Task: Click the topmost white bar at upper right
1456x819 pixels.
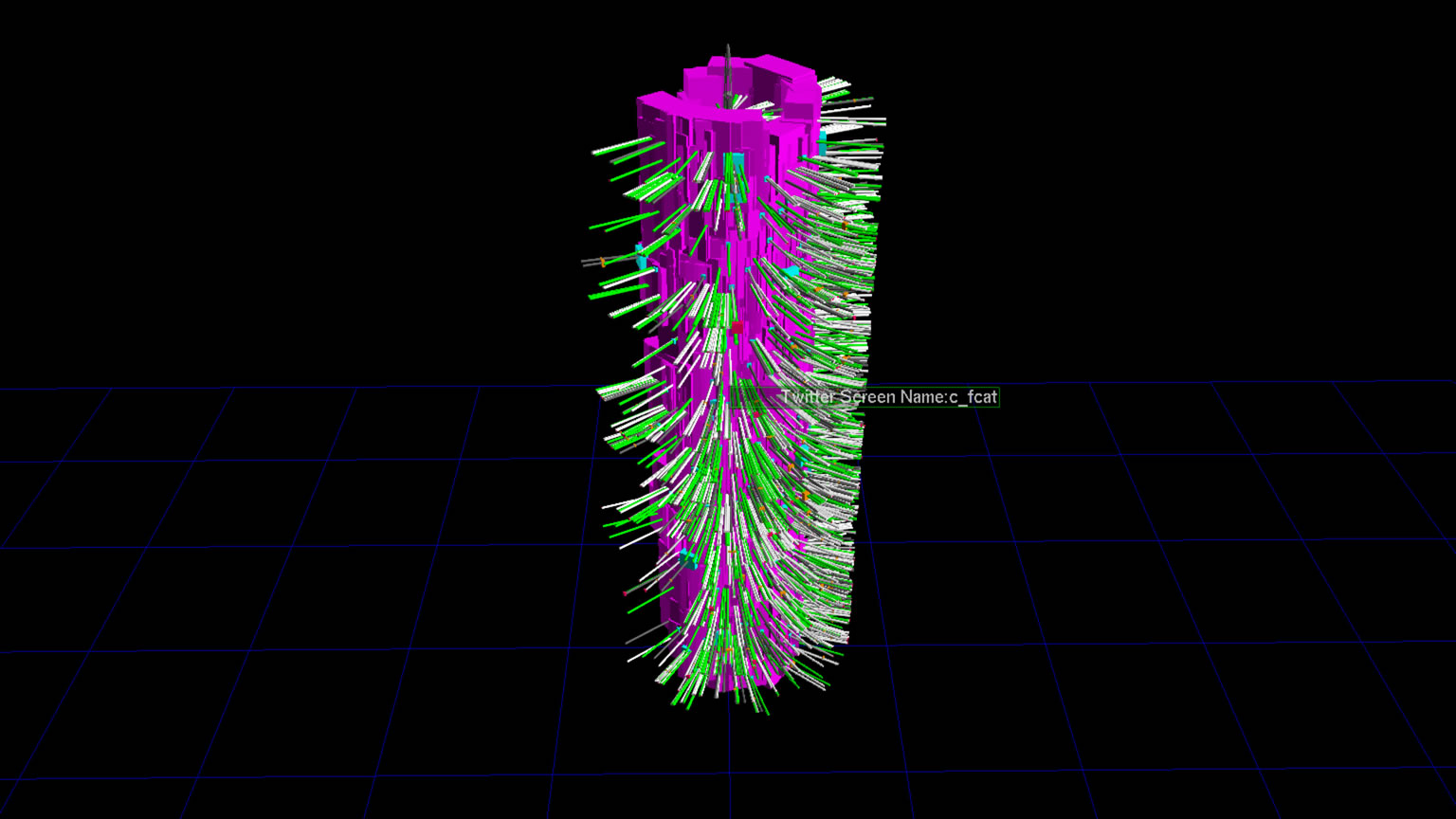Action: (x=834, y=82)
